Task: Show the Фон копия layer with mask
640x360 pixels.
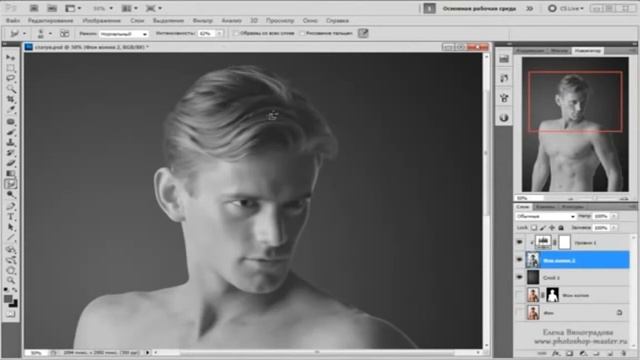Action: pos(519,295)
